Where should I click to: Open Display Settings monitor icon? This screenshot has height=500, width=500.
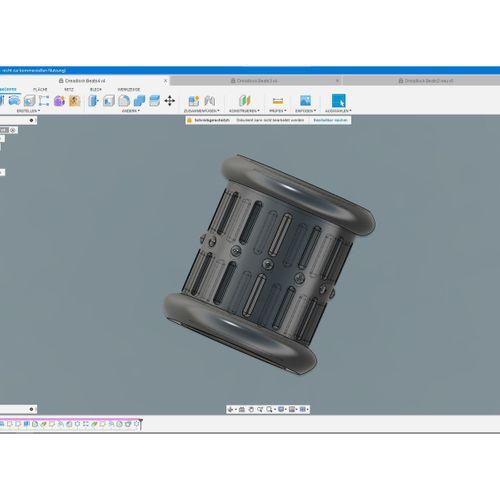click(x=281, y=409)
